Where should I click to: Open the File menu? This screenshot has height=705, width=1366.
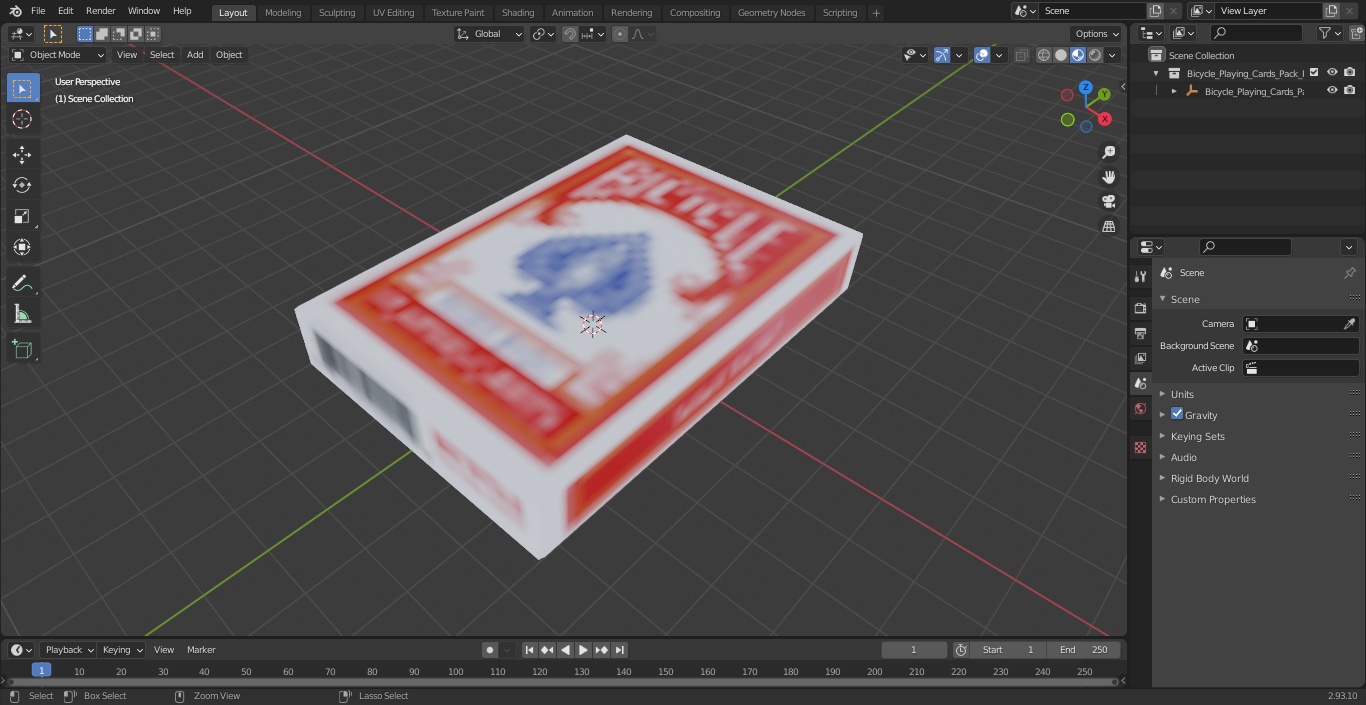click(x=38, y=11)
